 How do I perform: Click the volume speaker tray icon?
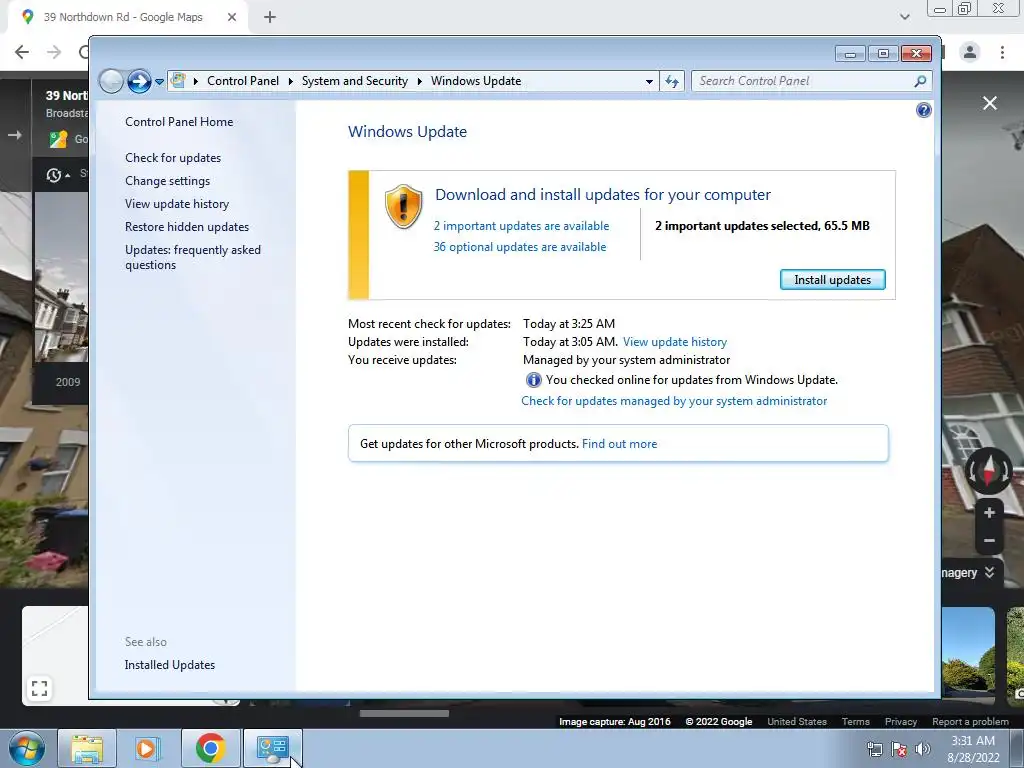[922, 749]
